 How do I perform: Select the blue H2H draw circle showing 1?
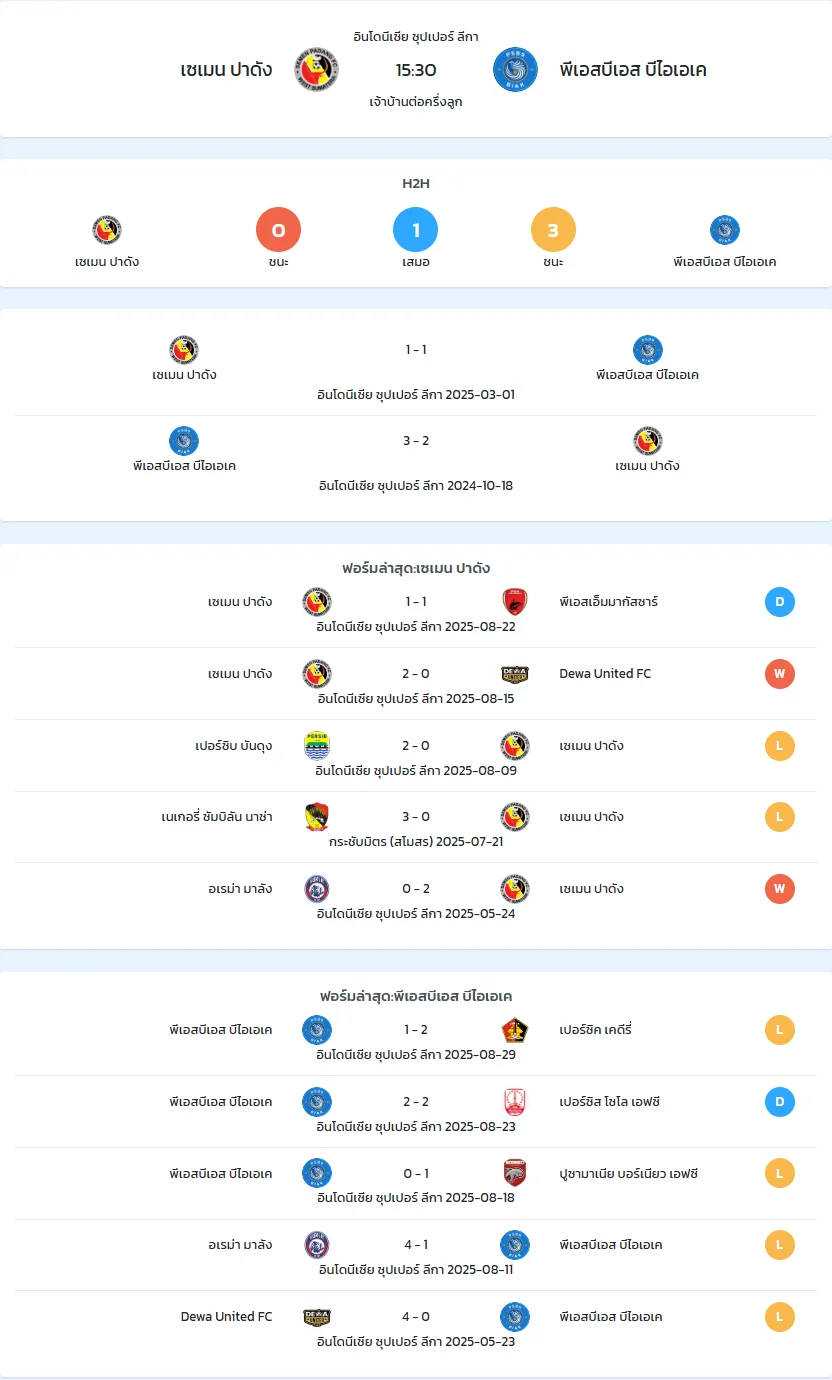pos(416,231)
